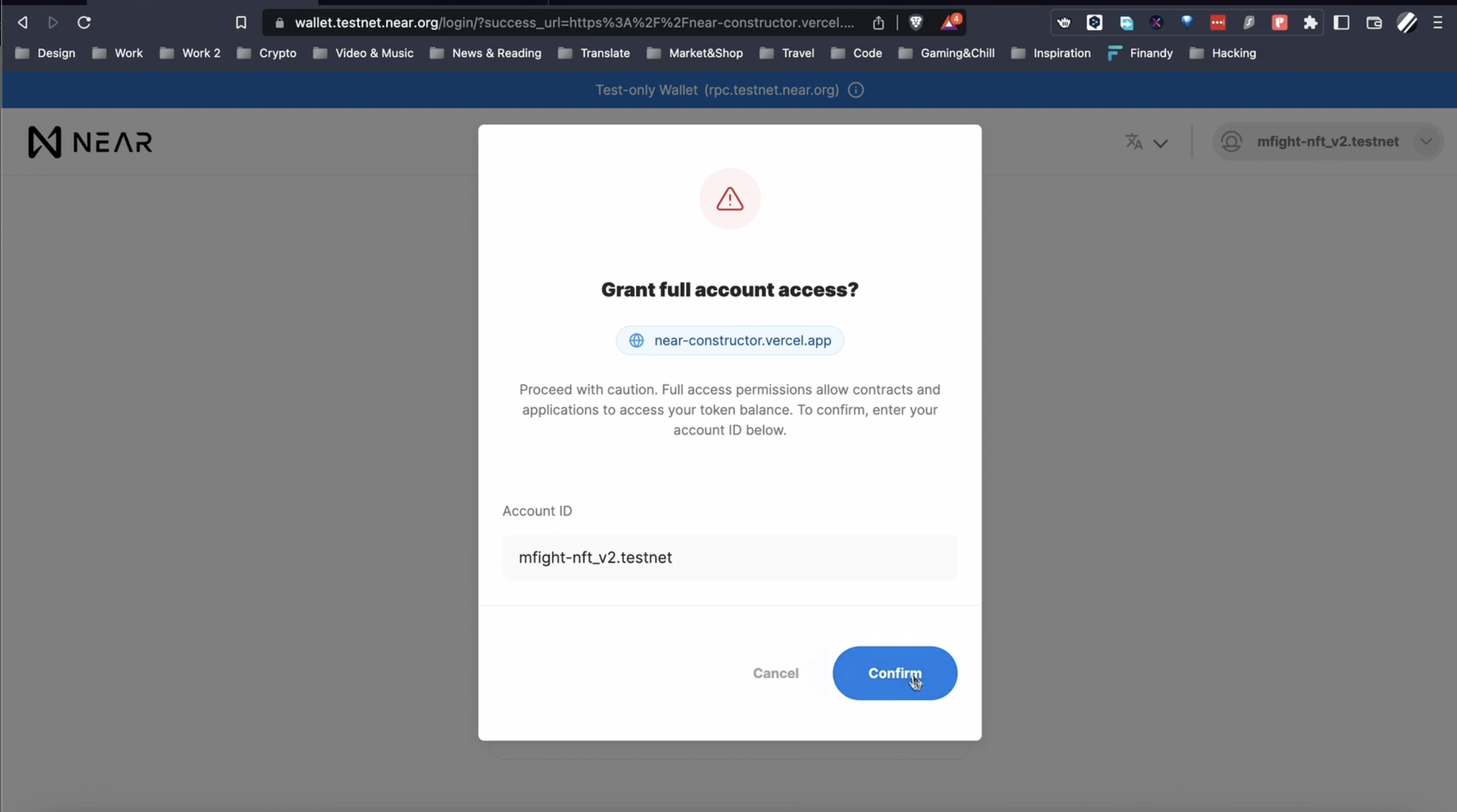Confirm full account access

(895, 673)
